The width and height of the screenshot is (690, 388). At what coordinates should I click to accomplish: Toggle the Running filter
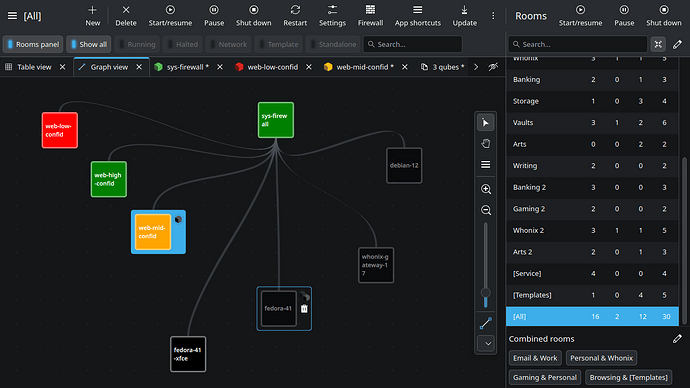point(137,44)
